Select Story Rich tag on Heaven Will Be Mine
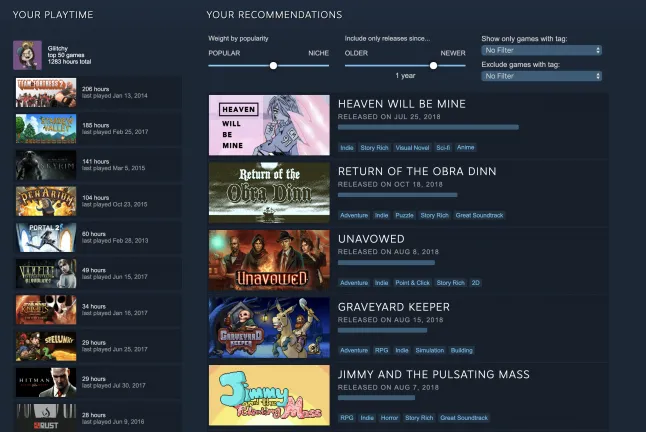Image resolution: width=646 pixels, height=432 pixels. [x=374, y=147]
